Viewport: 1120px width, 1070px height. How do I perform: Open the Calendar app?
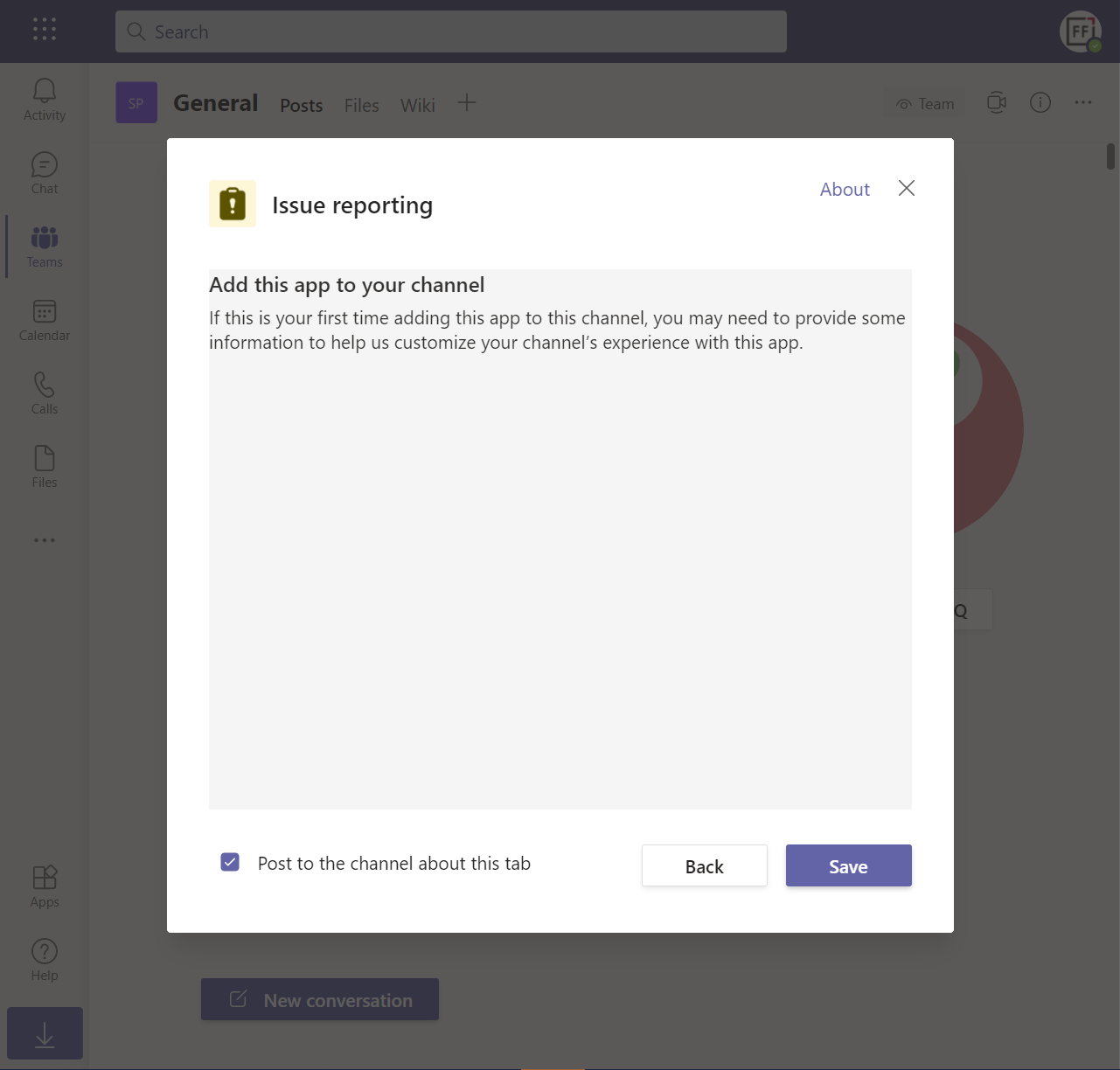click(45, 320)
